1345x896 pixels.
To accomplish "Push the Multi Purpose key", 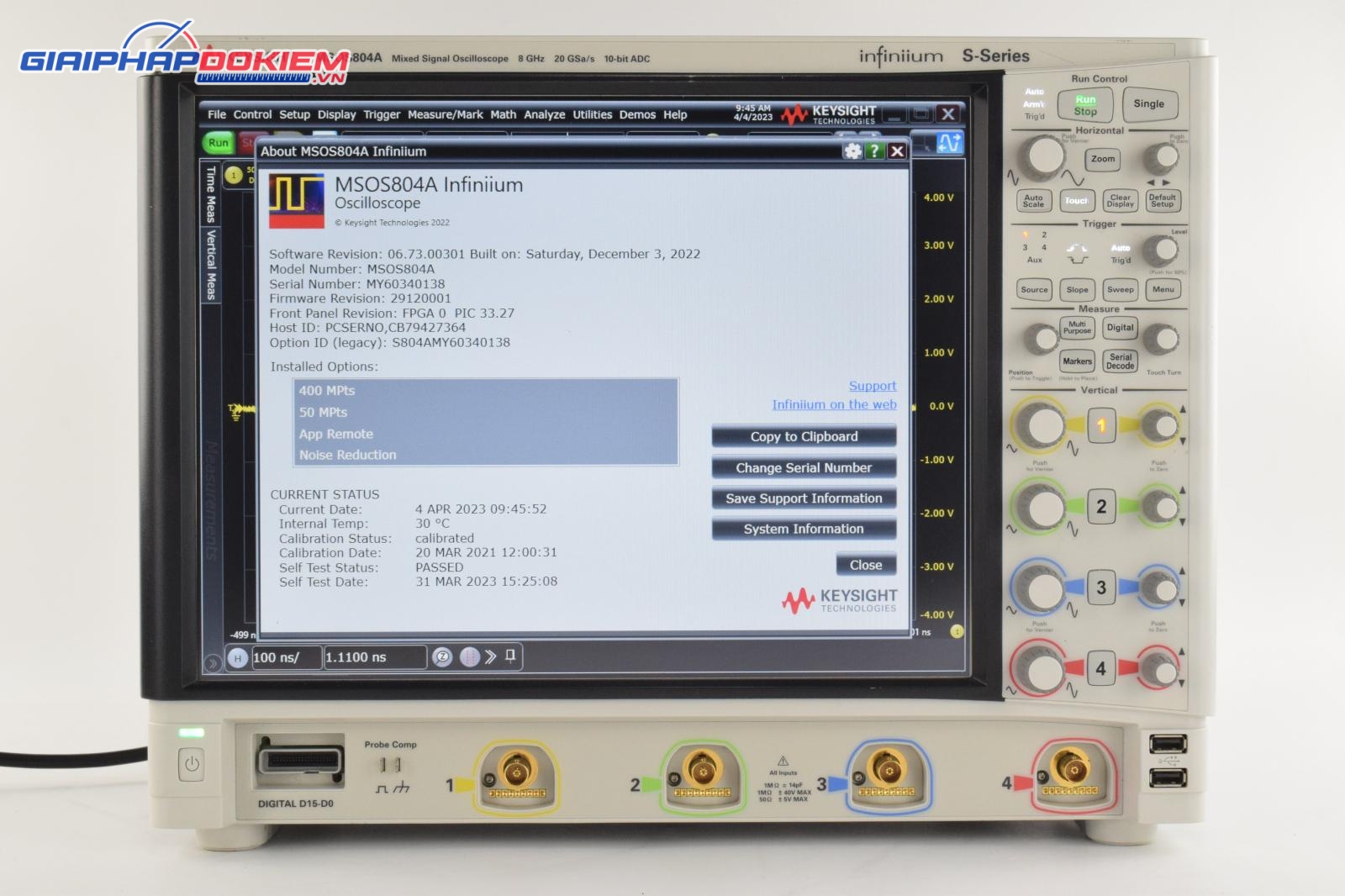I will [x=1077, y=328].
